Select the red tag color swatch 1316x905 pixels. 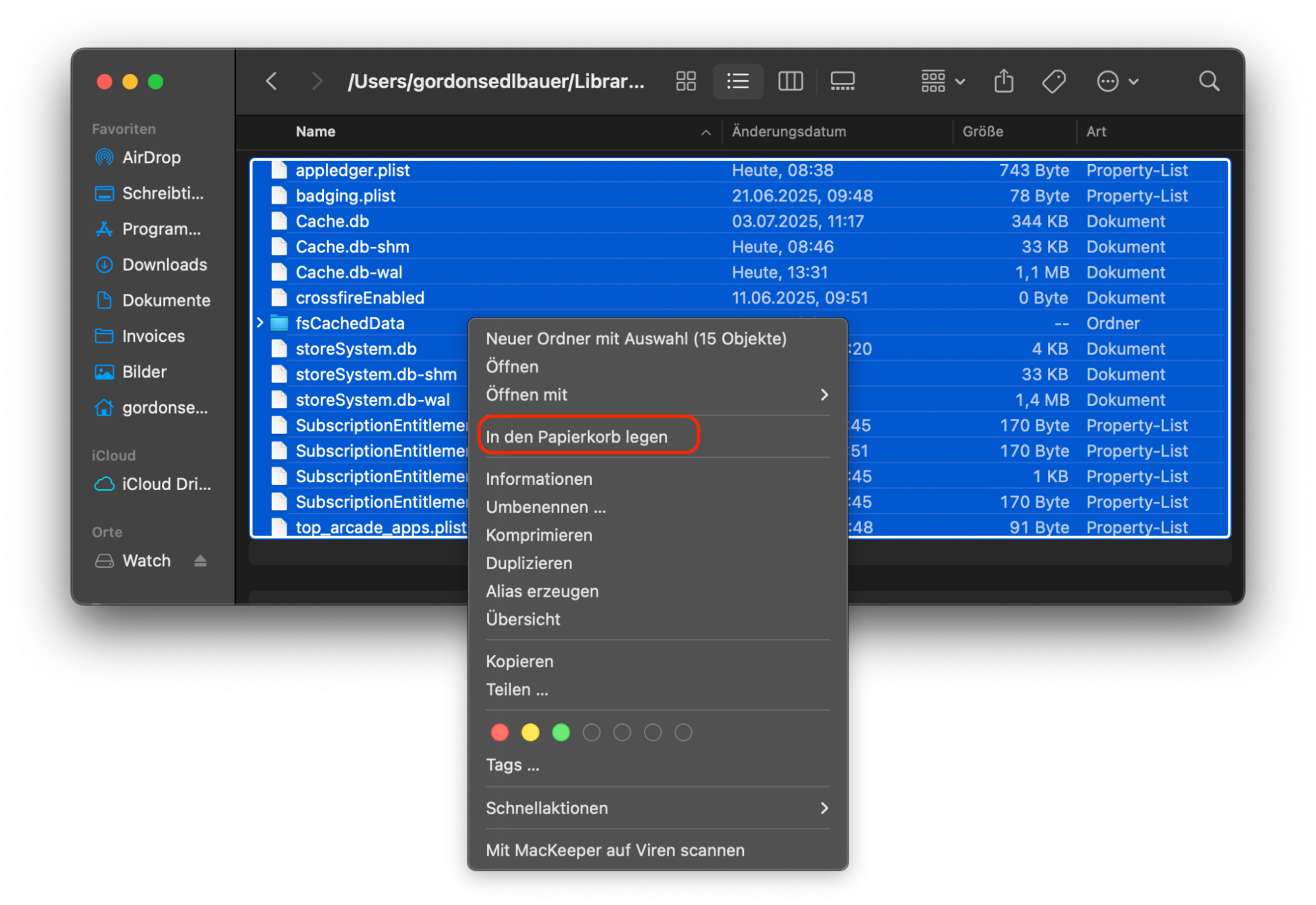[499, 732]
